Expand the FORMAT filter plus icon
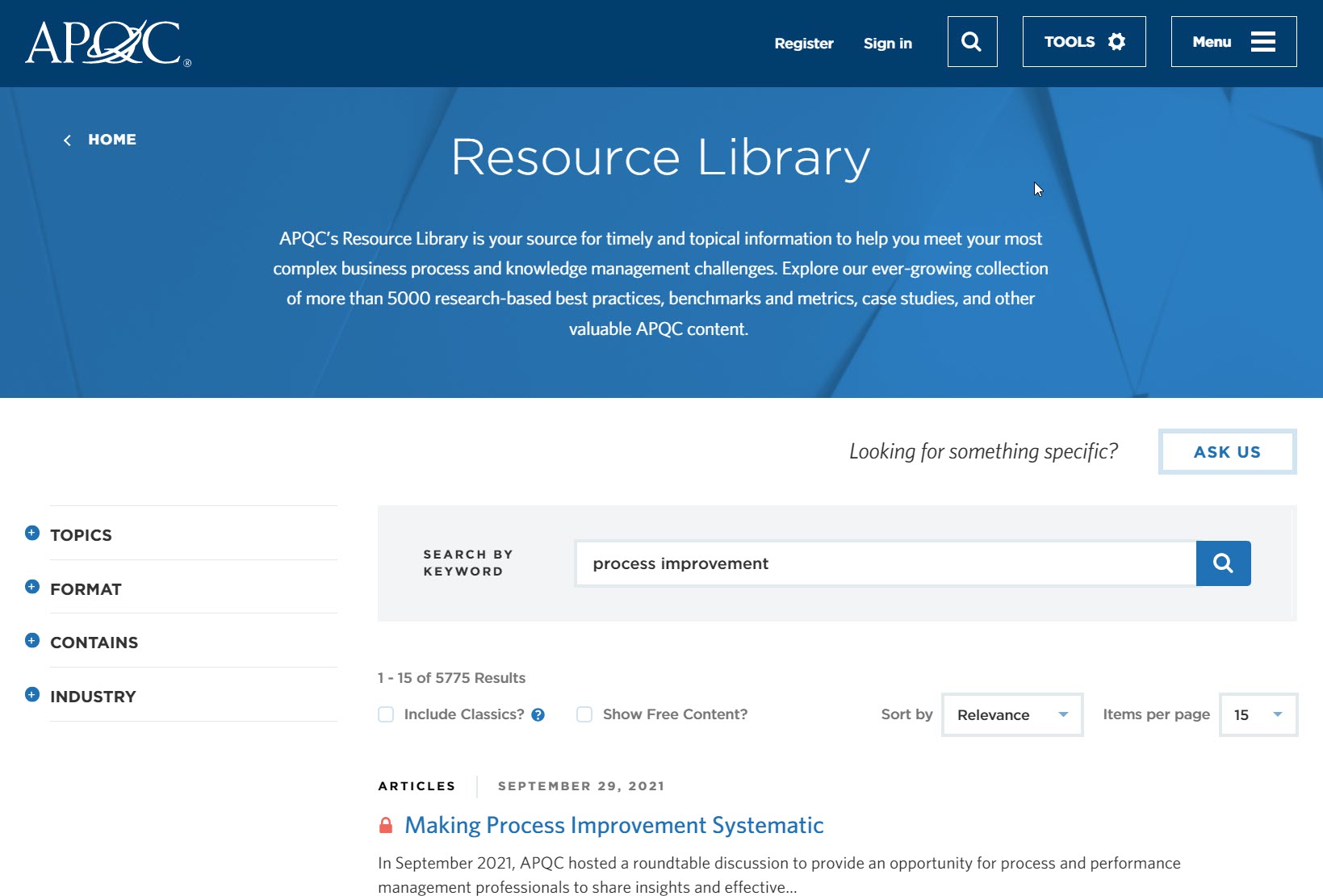The image size is (1323, 896). click(32, 587)
